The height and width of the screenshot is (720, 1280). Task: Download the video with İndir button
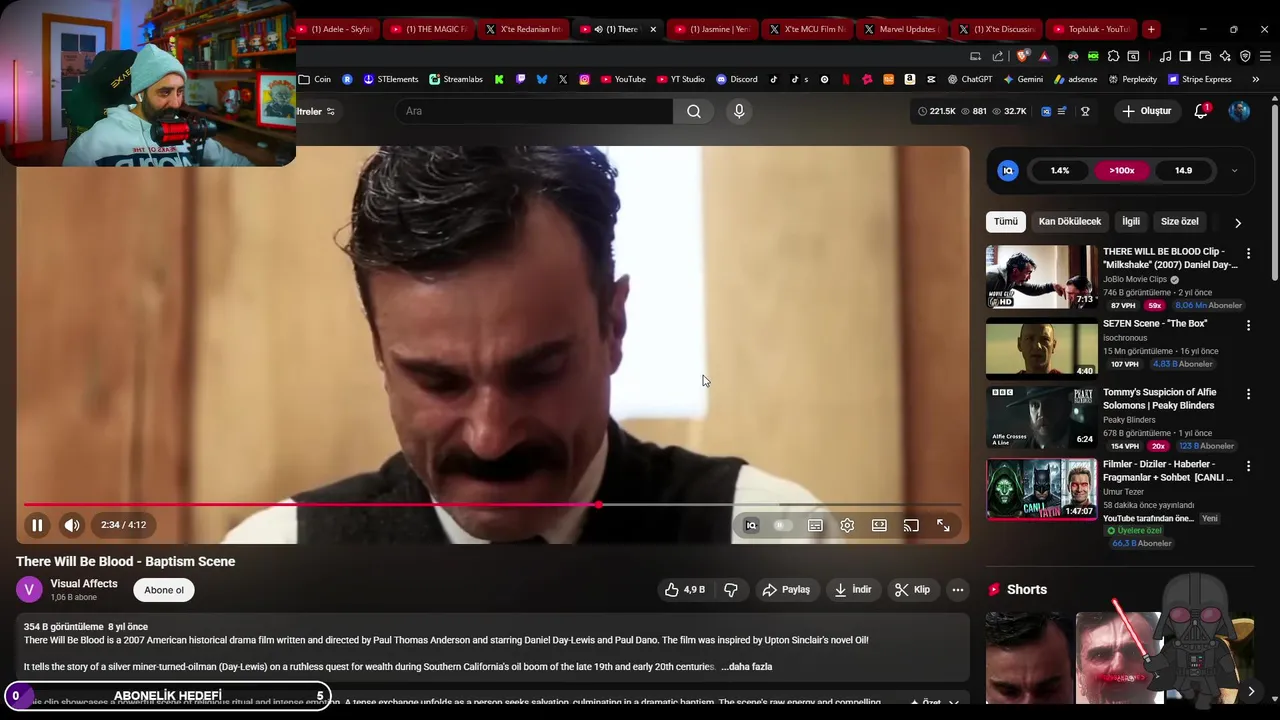coord(853,590)
